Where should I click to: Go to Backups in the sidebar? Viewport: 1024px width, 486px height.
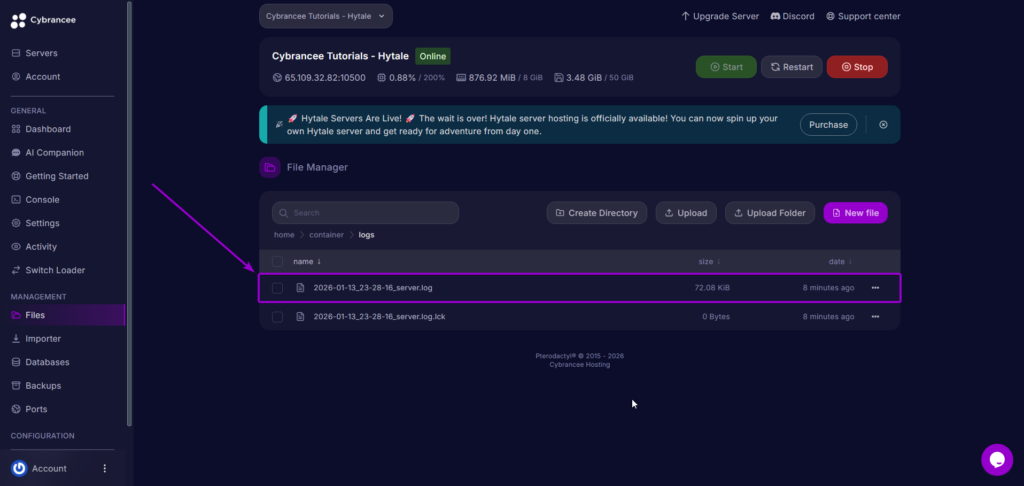[x=42, y=385]
